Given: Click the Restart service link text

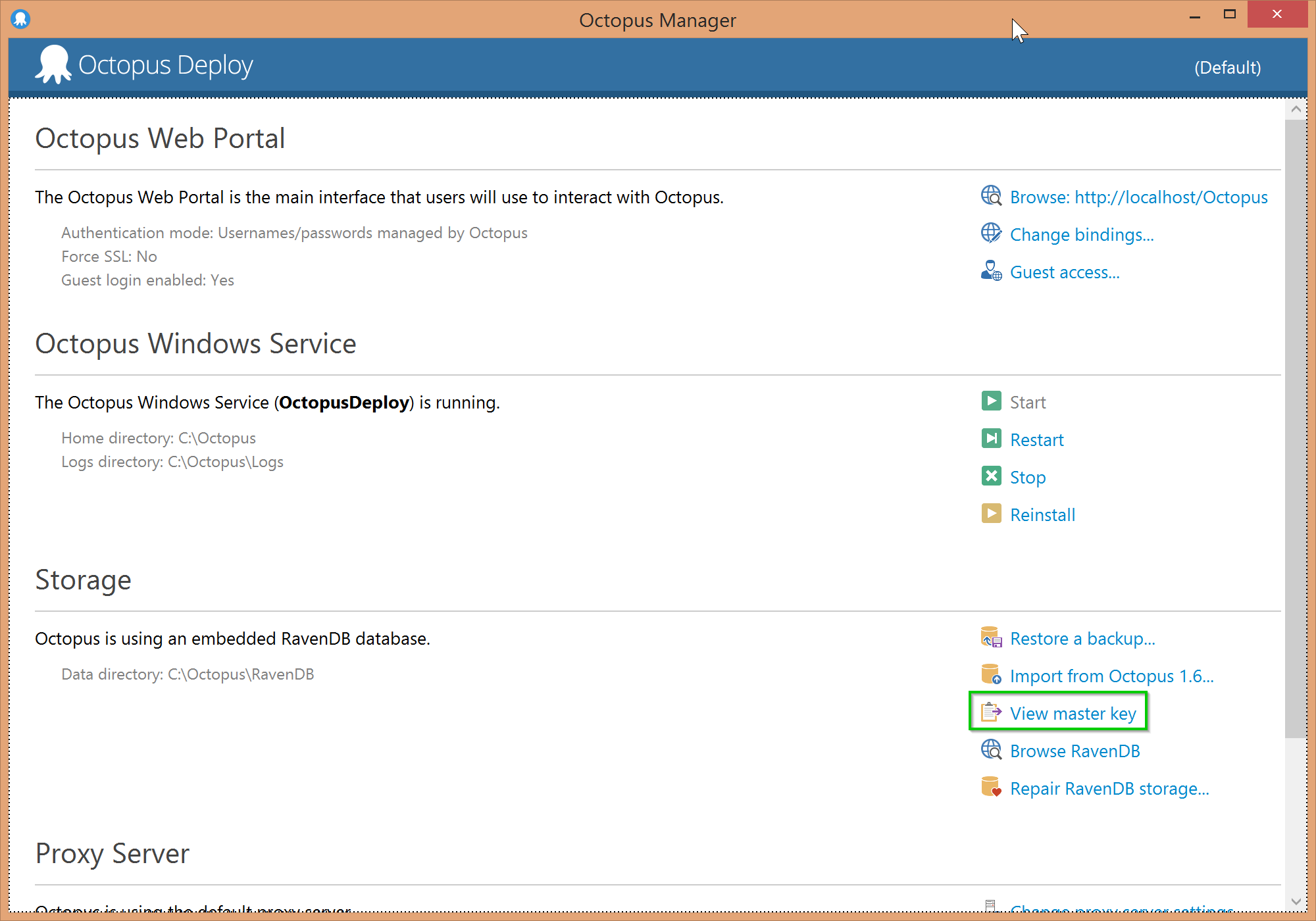Looking at the screenshot, I should point(1036,440).
